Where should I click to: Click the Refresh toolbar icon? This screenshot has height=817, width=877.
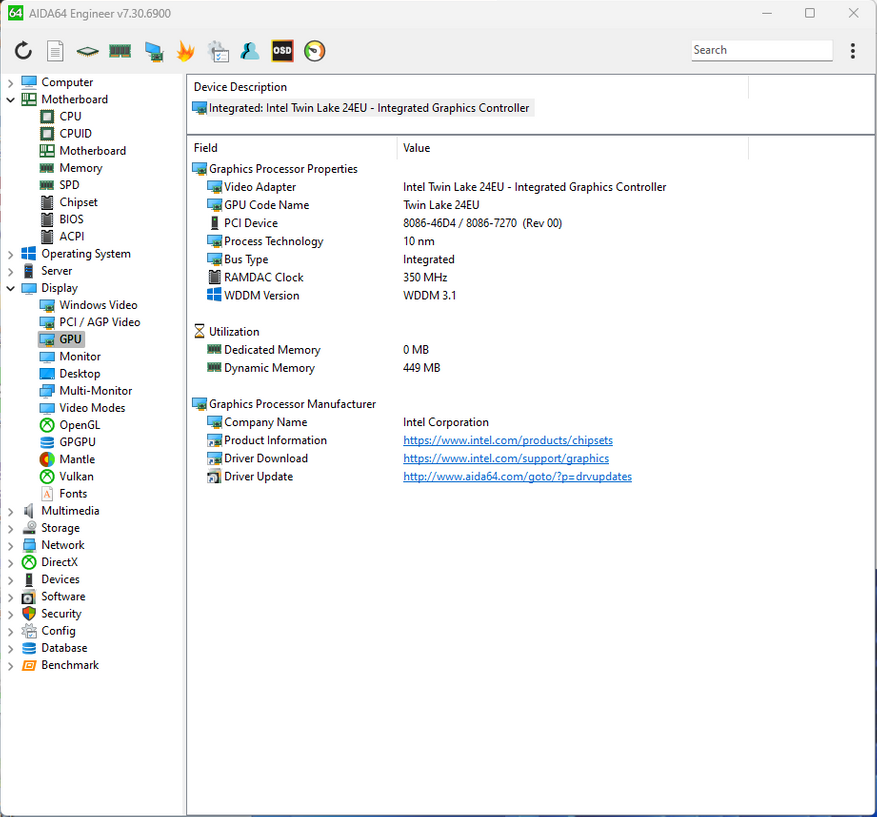[x=23, y=51]
